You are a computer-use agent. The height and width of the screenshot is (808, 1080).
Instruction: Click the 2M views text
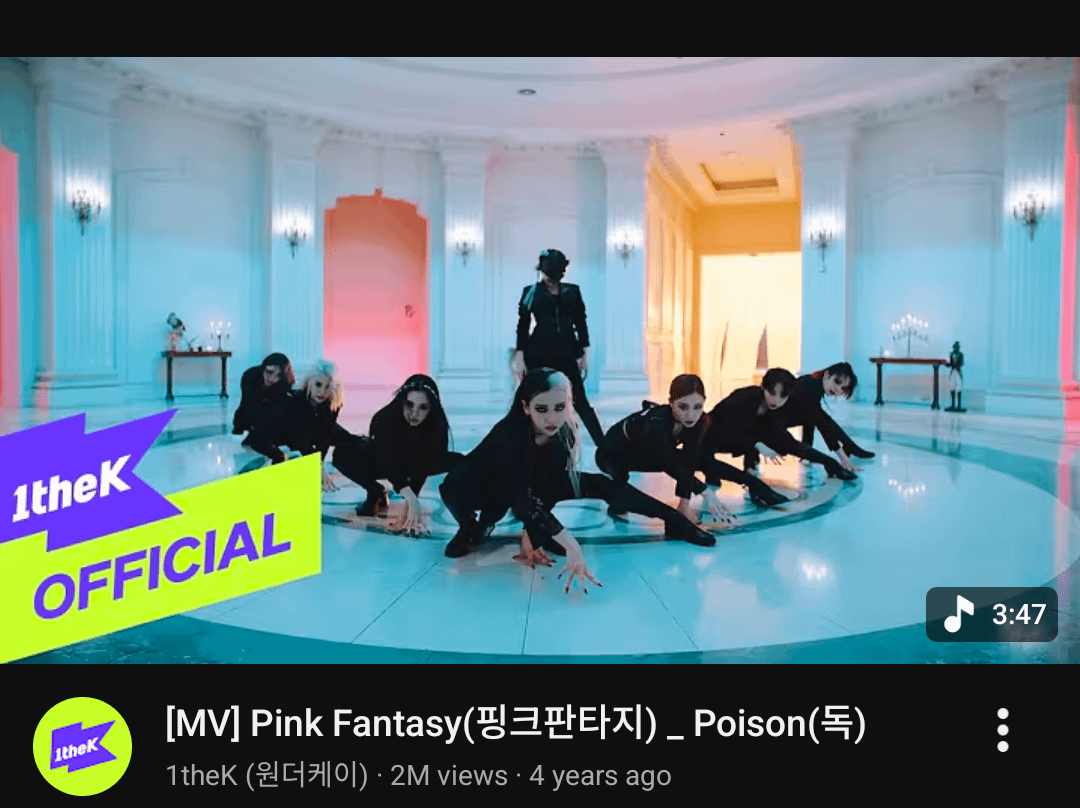448,776
